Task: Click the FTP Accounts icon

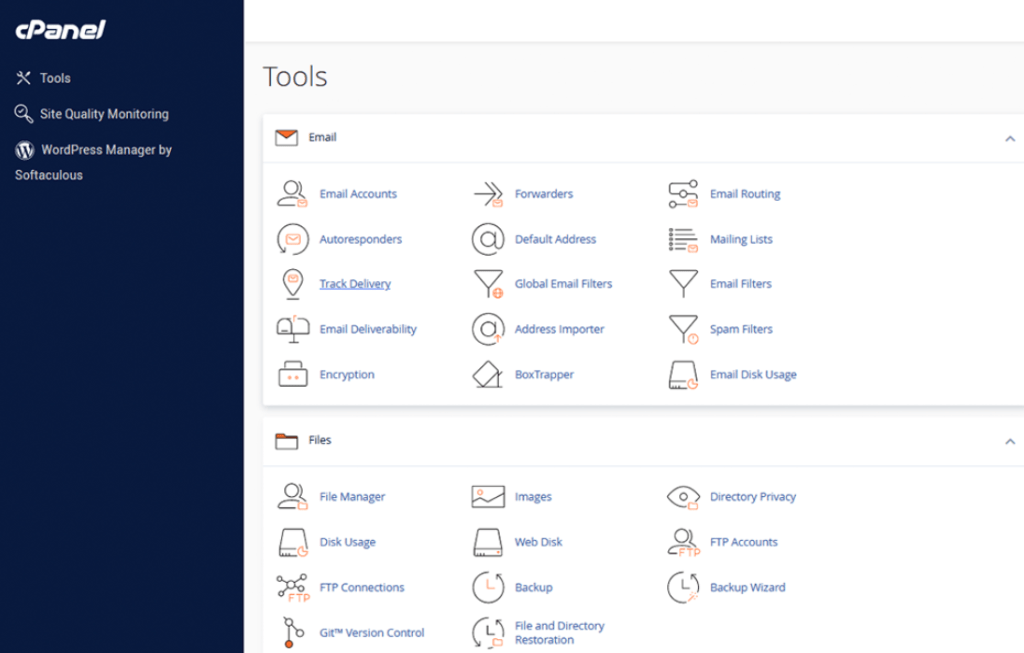Action: pos(683,543)
